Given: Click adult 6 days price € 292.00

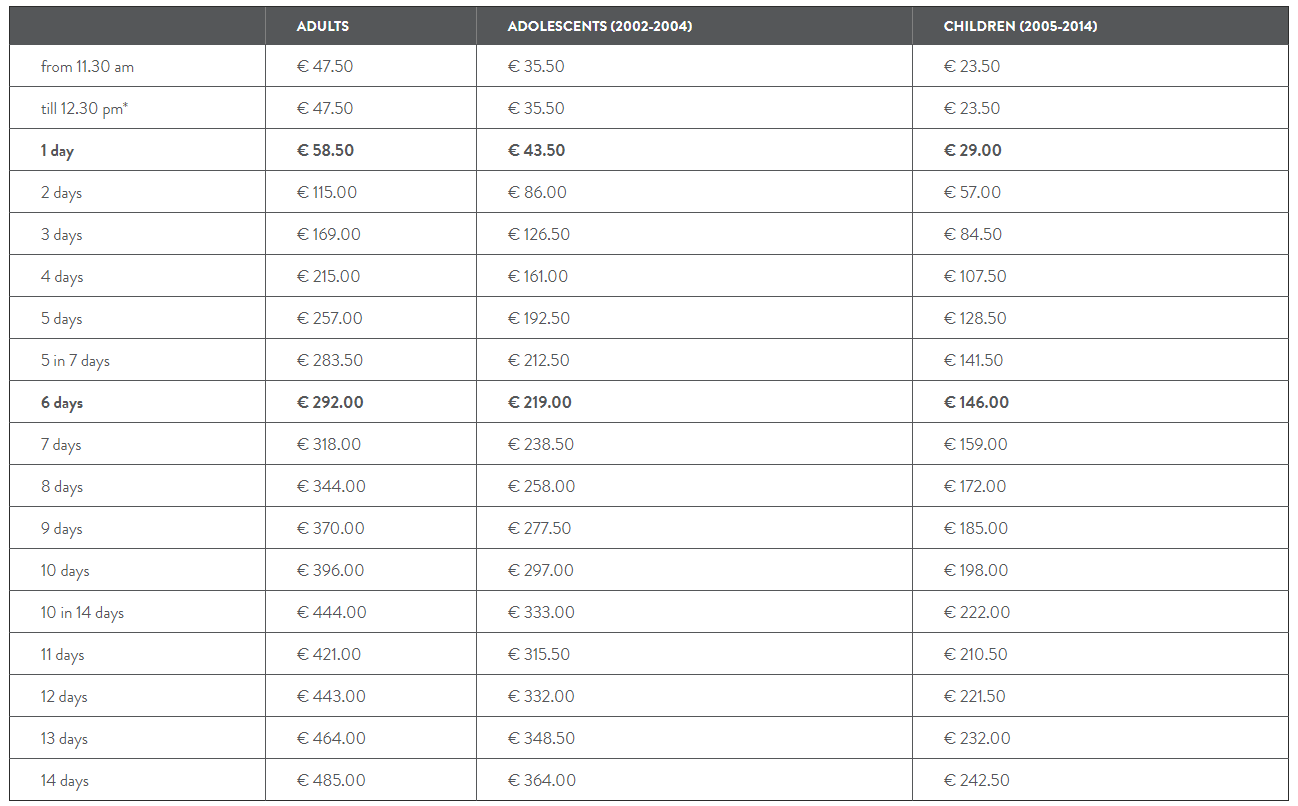Looking at the screenshot, I should tap(330, 402).
